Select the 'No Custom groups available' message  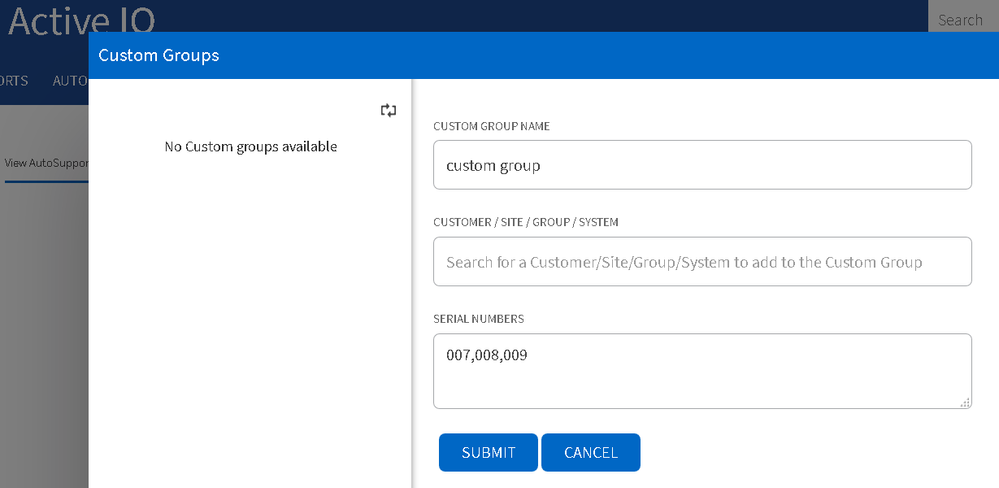[x=251, y=147]
